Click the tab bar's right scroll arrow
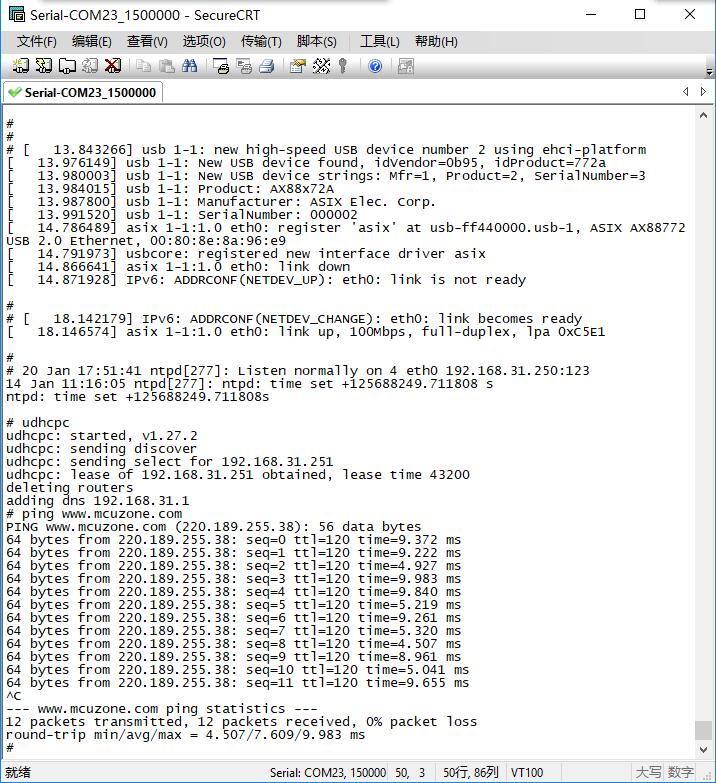Image resolution: width=716 pixels, height=783 pixels. pyautogui.click(x=705, y=91)
